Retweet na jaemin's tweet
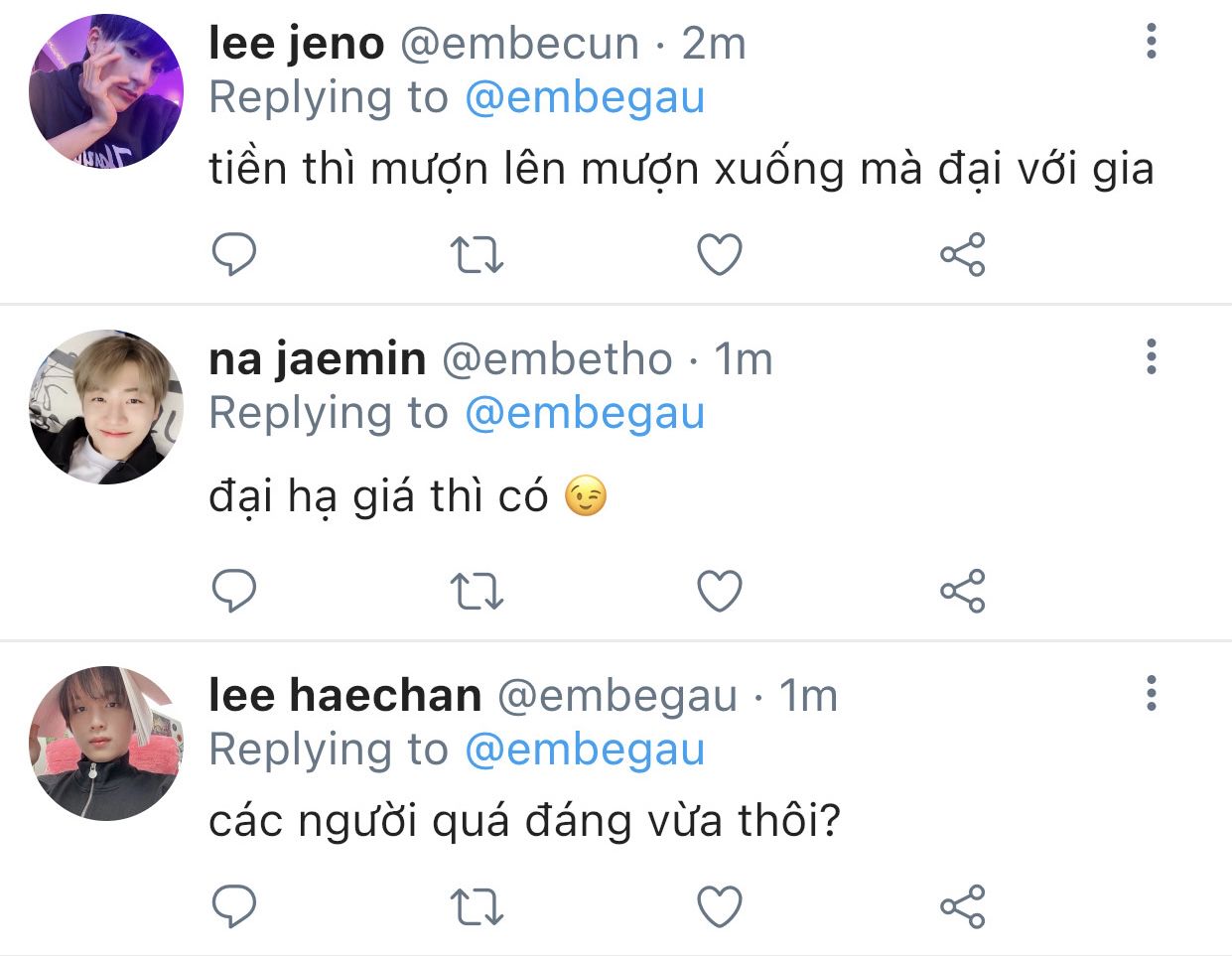Image resolution: width=1232 pixels, height=956 pixels. coord(477,592)
